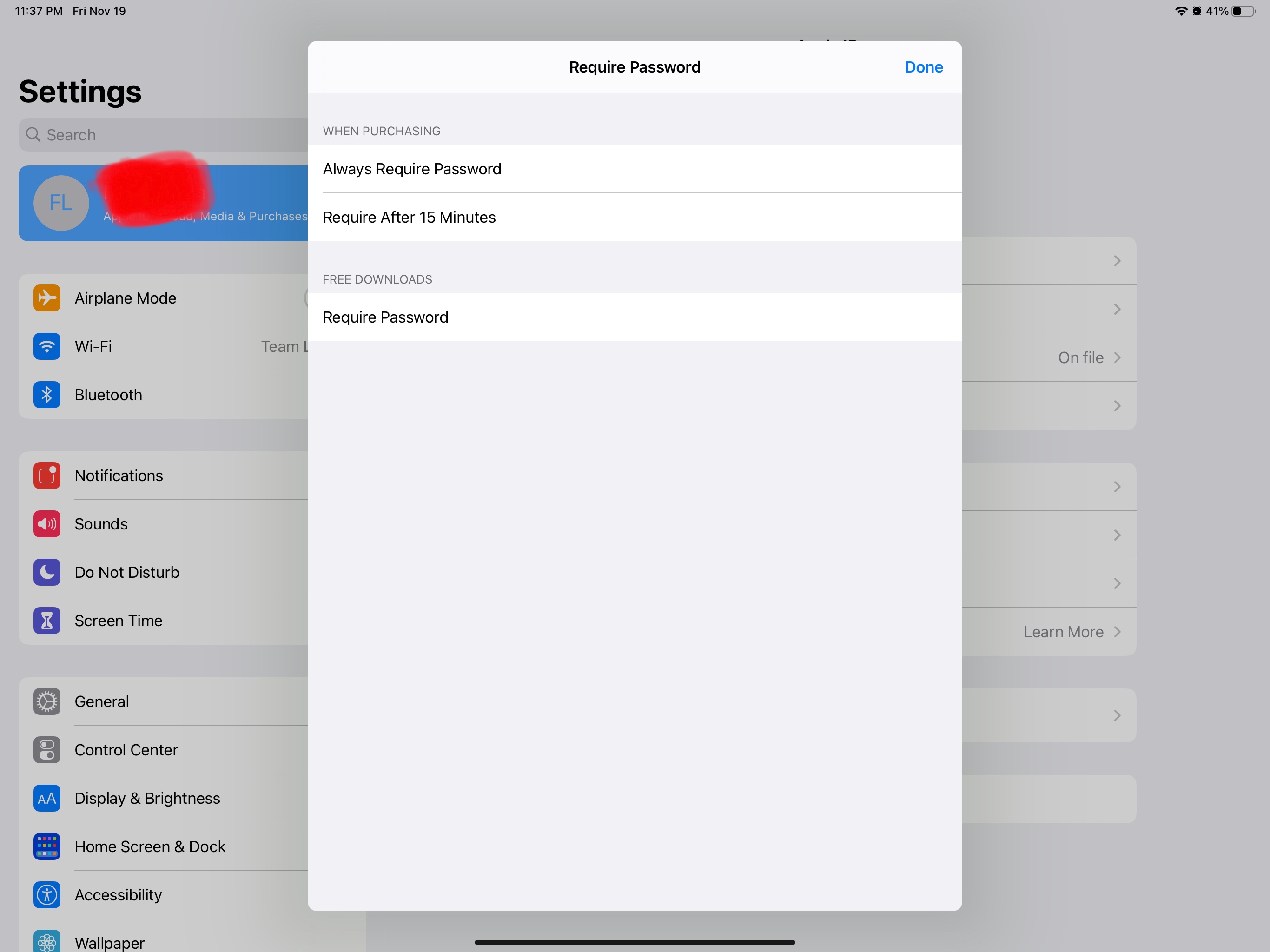The height and width of the screenshot is (952, 1270).
Task: Select Always Require Password option
Action: [x=634, y=168]
